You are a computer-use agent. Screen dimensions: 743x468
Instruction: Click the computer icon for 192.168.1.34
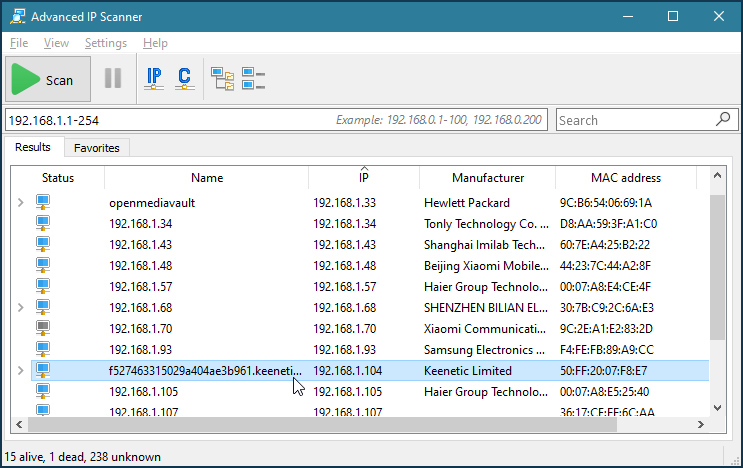(x=43, y=223)
